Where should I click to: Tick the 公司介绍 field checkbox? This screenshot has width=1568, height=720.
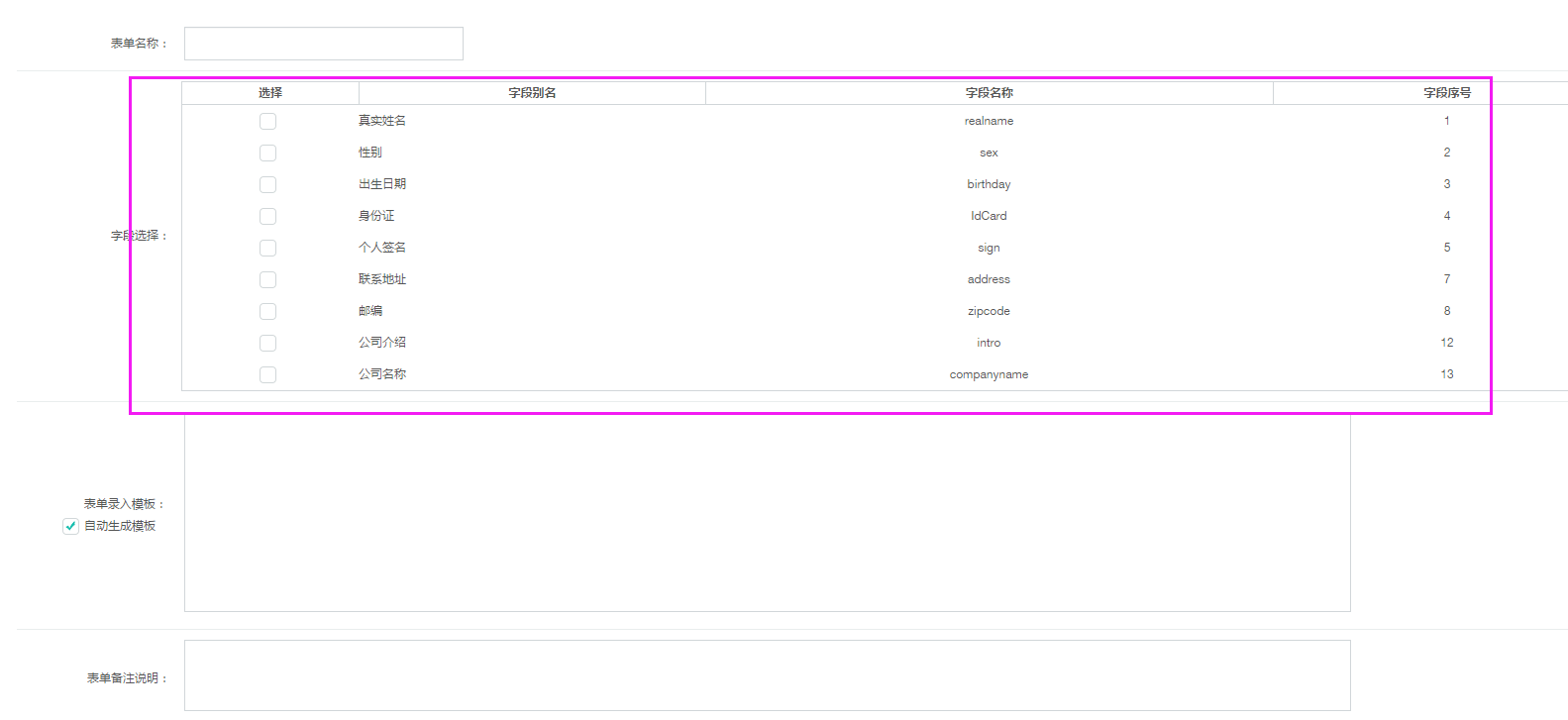(267, 343)
